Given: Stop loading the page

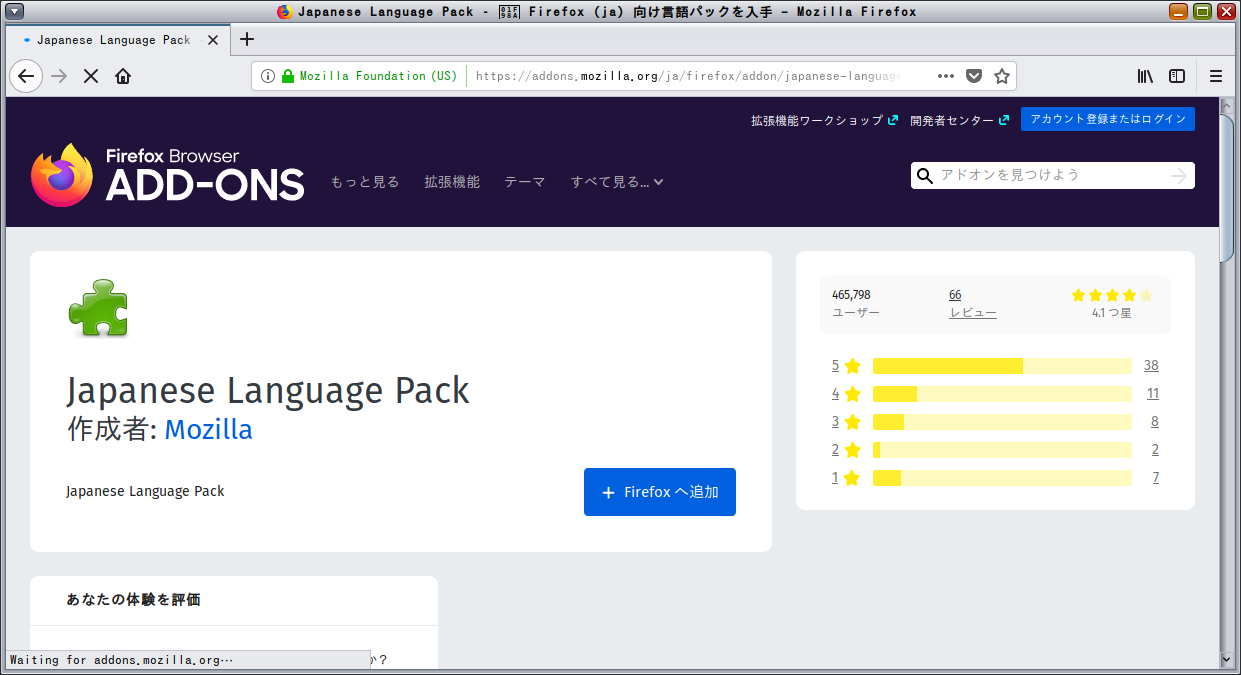Looking at the screenshot, I should pyautogui.click(x=91, y=76).
